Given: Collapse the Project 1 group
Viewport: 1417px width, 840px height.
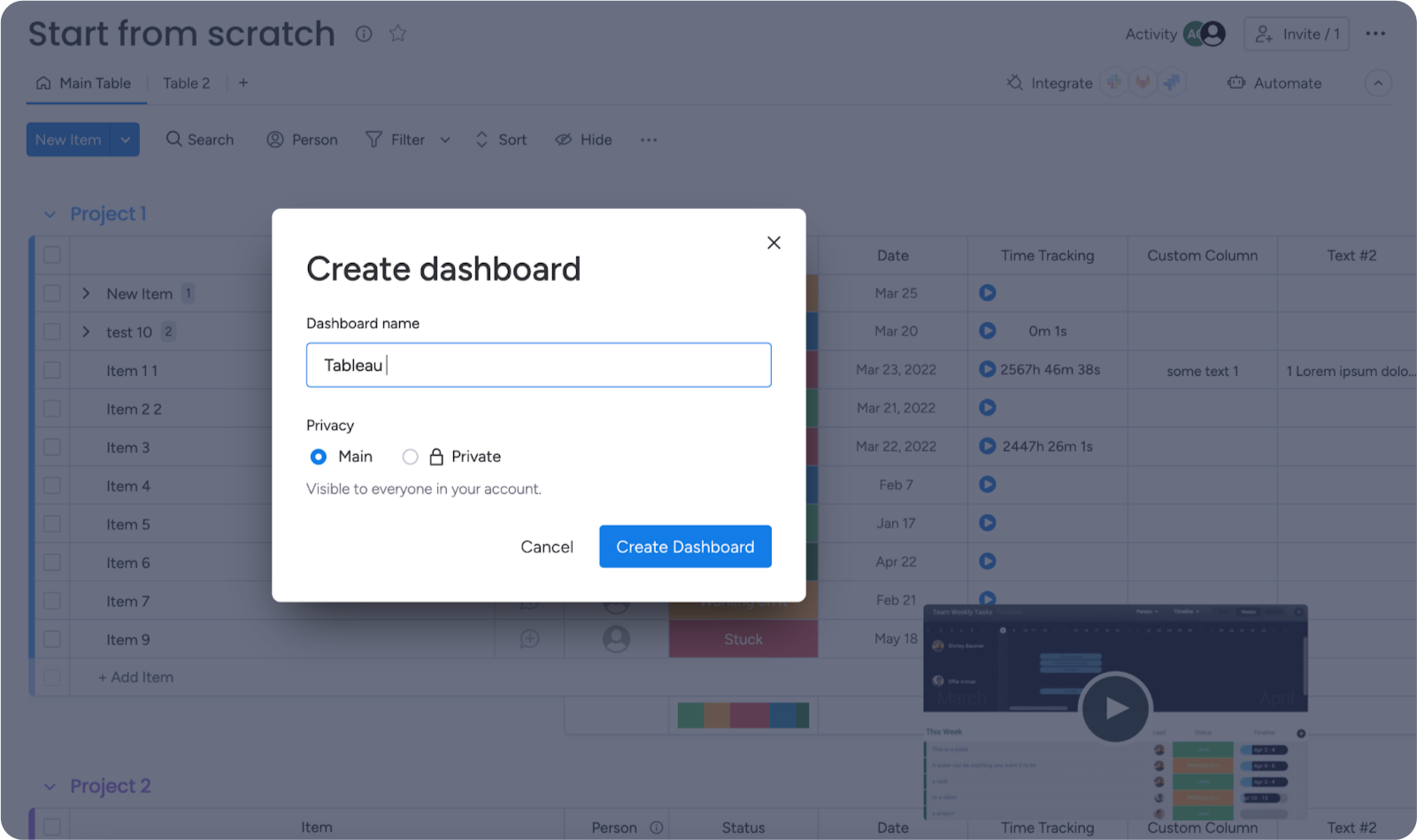Looking at the screenshot, I should pos(50,213).
